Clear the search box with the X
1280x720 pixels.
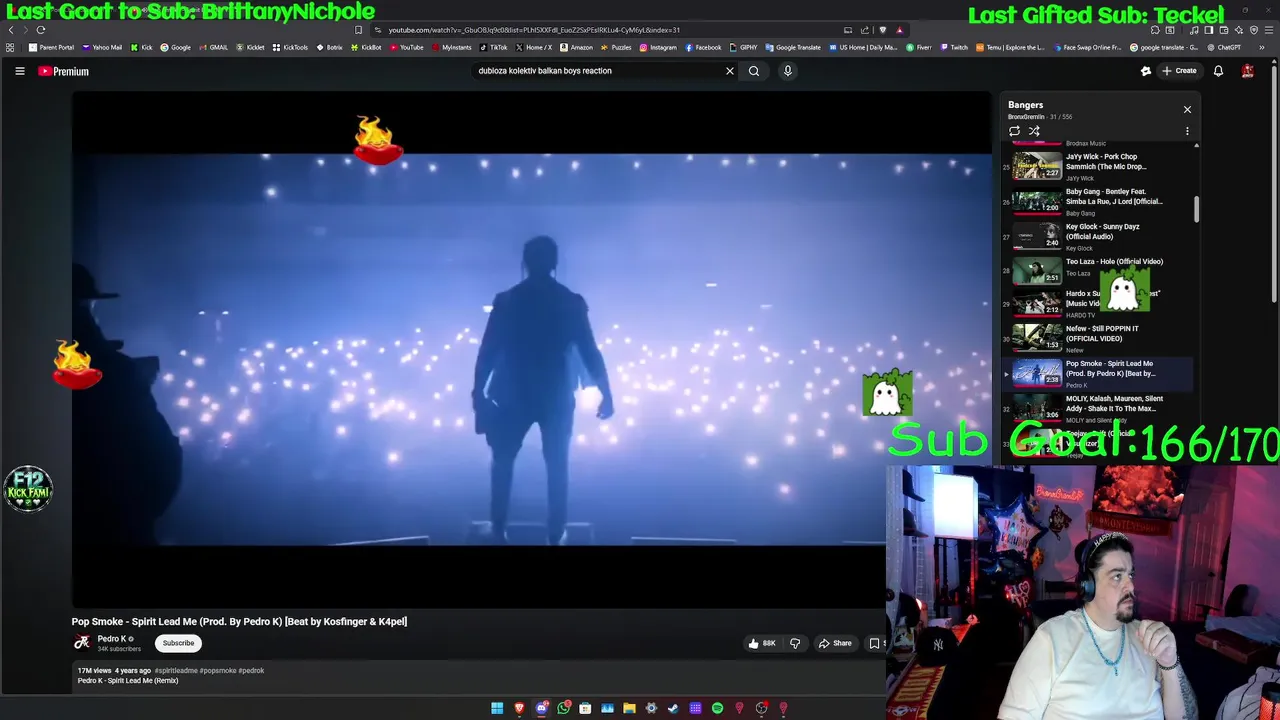729,71
